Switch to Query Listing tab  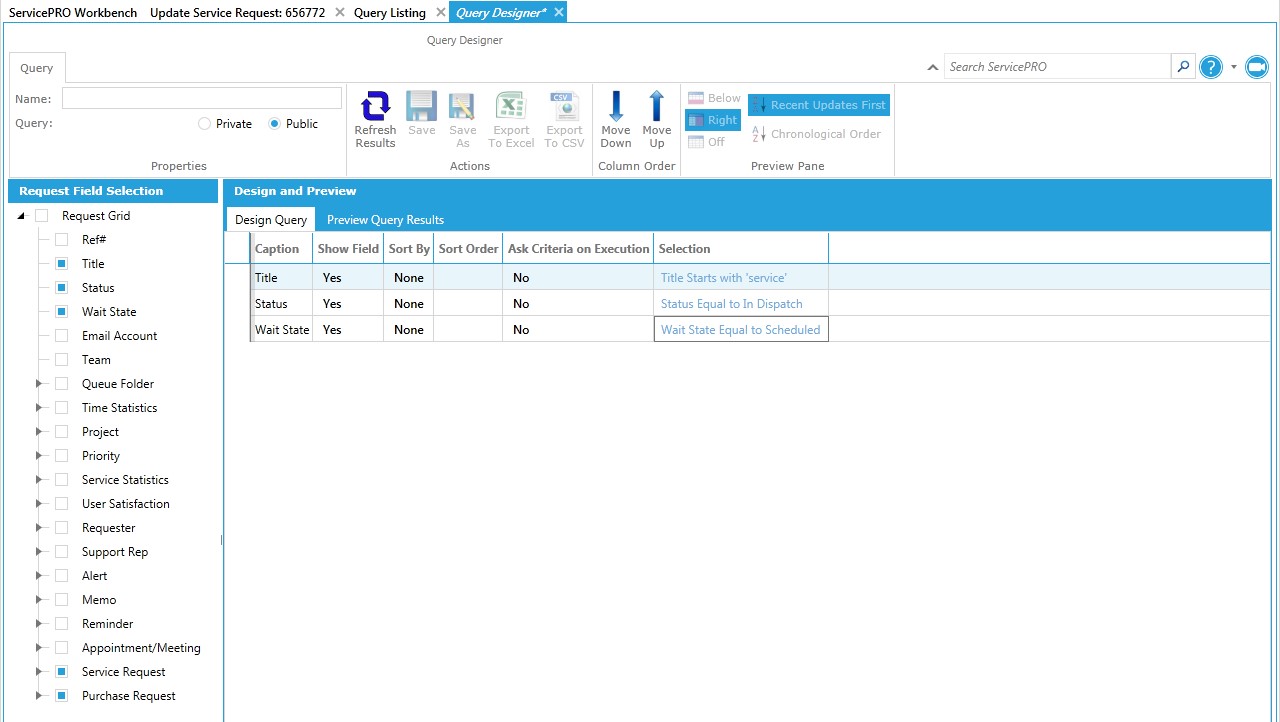(390, 13)
